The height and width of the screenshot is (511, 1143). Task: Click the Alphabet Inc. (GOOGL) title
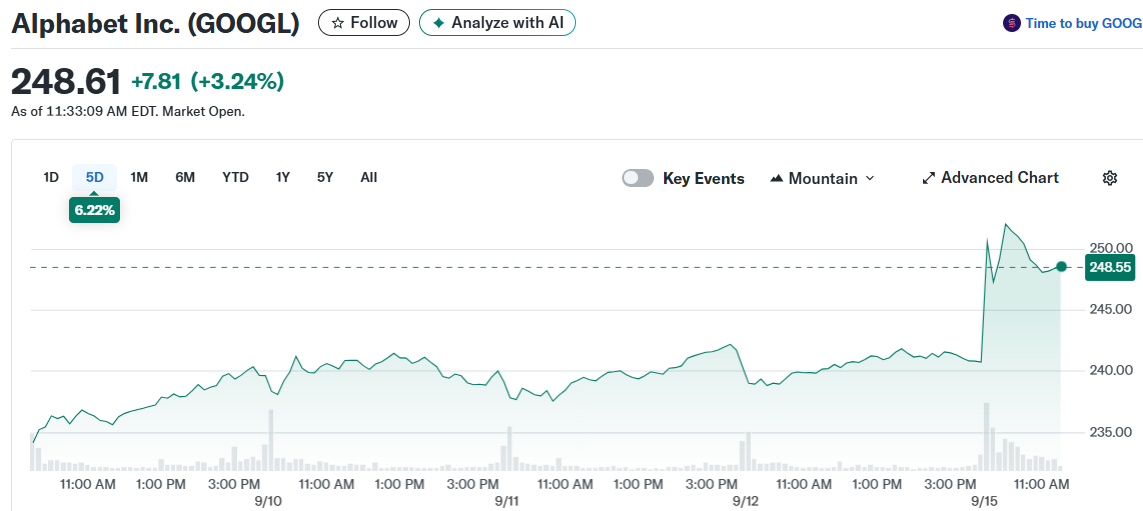click(155, 23)
